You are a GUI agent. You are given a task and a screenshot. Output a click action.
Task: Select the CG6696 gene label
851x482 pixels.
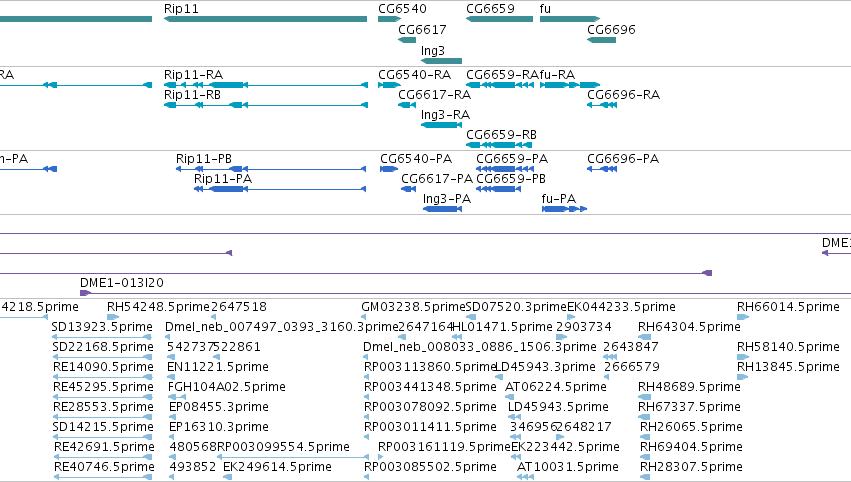click(x=611, y=30)
